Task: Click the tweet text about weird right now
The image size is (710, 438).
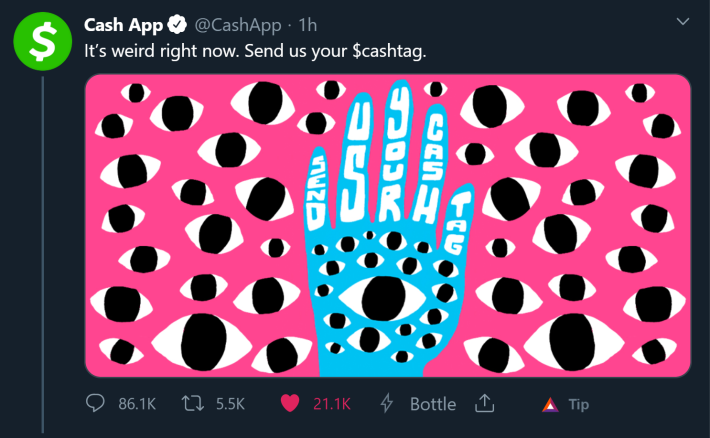Action: pyautogui.click(x=255, y=51)
